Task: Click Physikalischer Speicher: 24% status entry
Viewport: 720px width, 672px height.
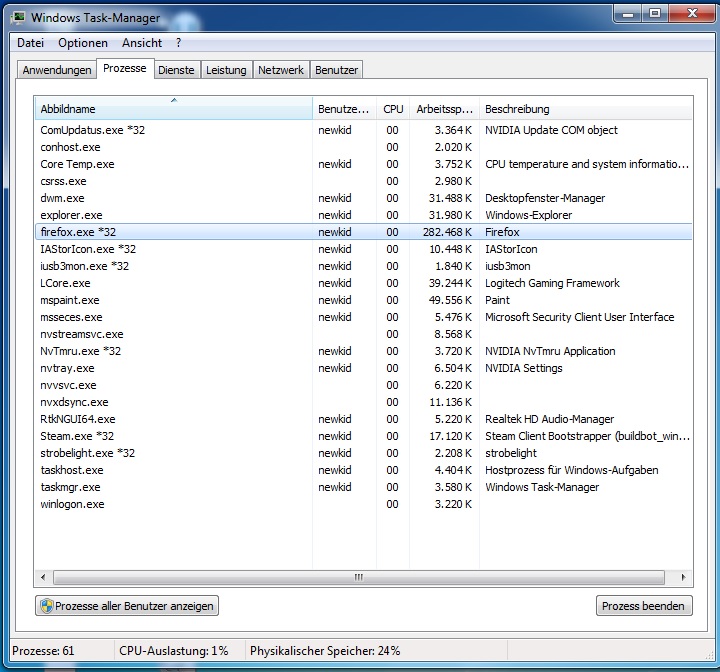Action: (325, 651)
